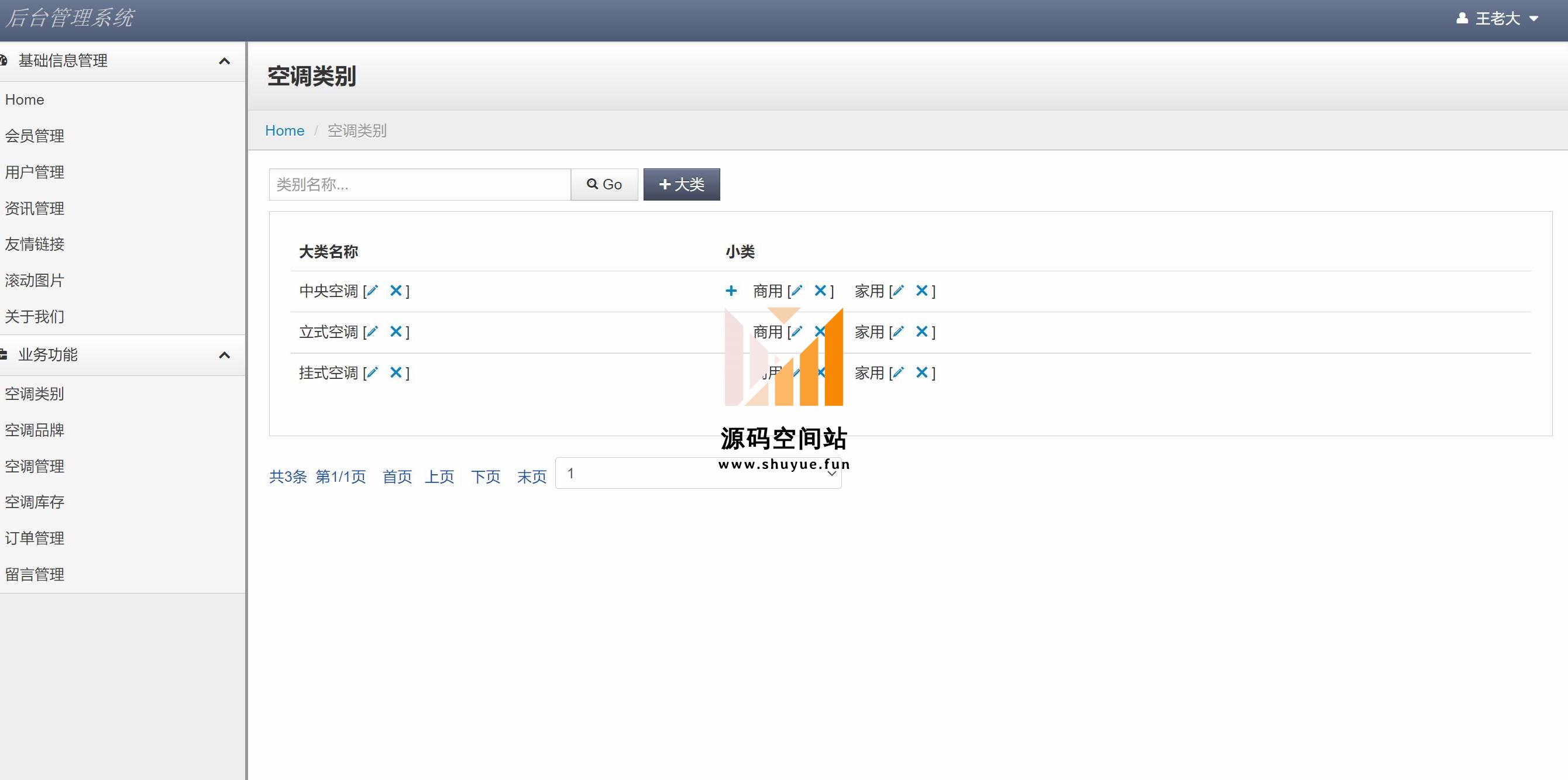Click the 共3条 第1/1页 pagination text

318,477
